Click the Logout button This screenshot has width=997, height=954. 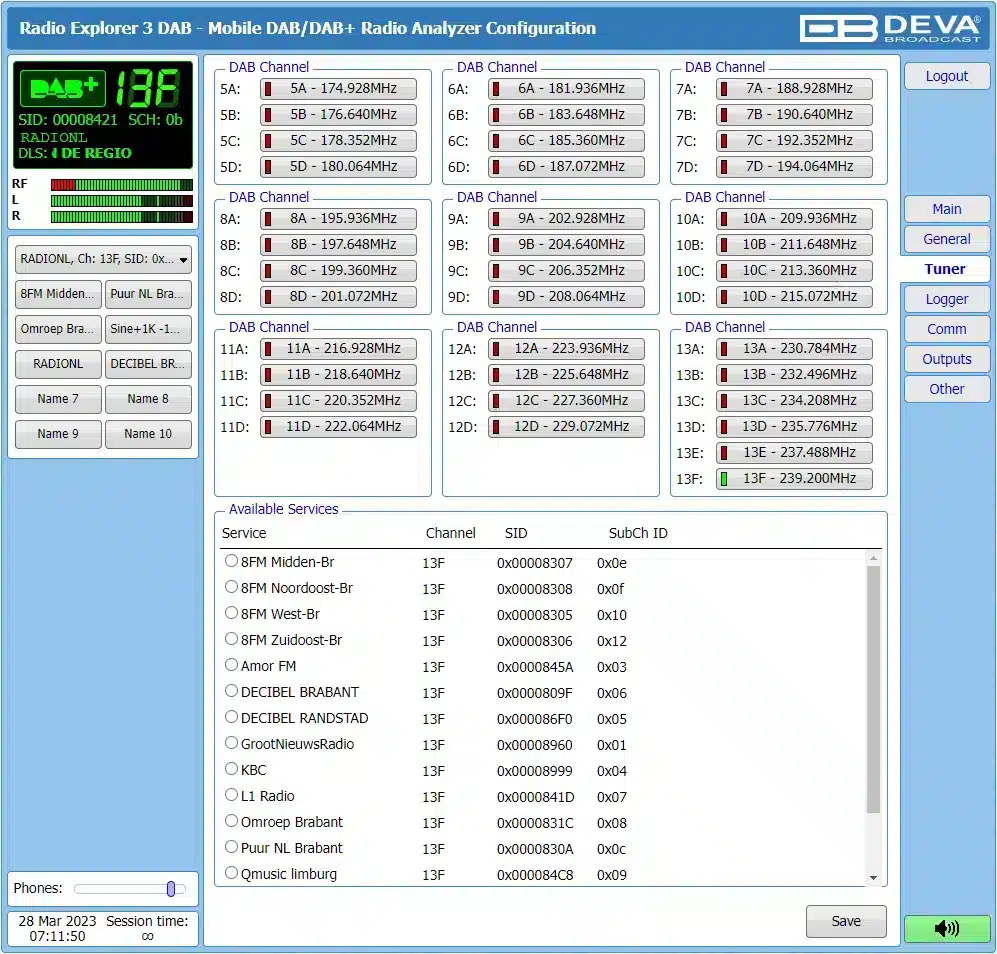tap(946, 76)
